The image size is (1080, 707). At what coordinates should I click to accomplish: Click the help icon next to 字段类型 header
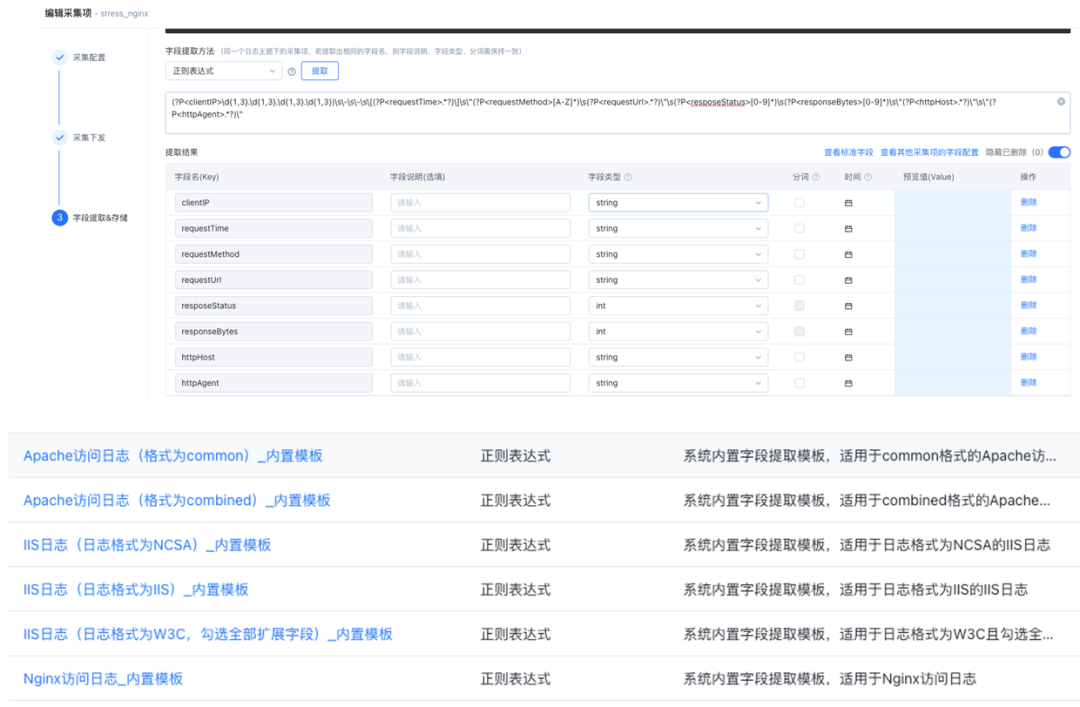pos(627,177)
